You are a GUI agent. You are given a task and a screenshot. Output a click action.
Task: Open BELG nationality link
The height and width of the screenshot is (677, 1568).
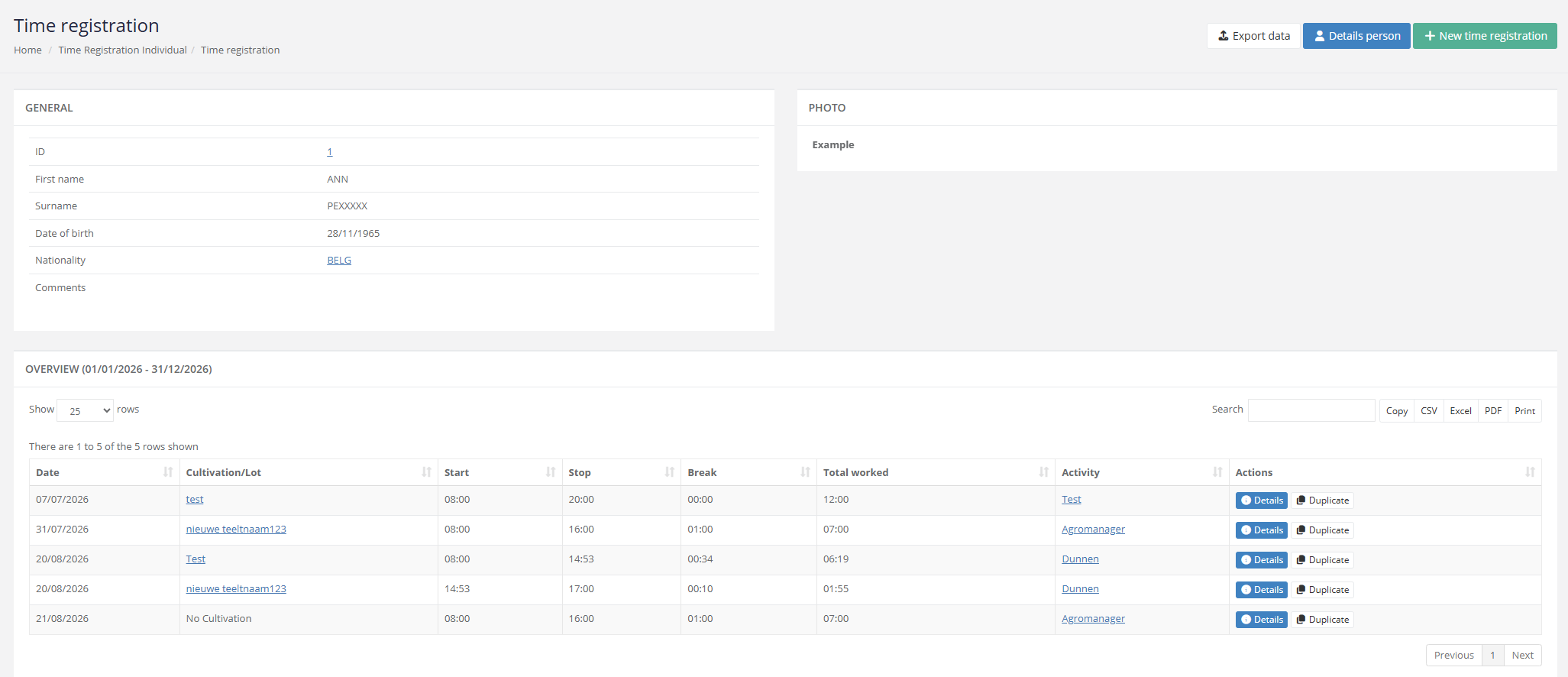(339, 260)
